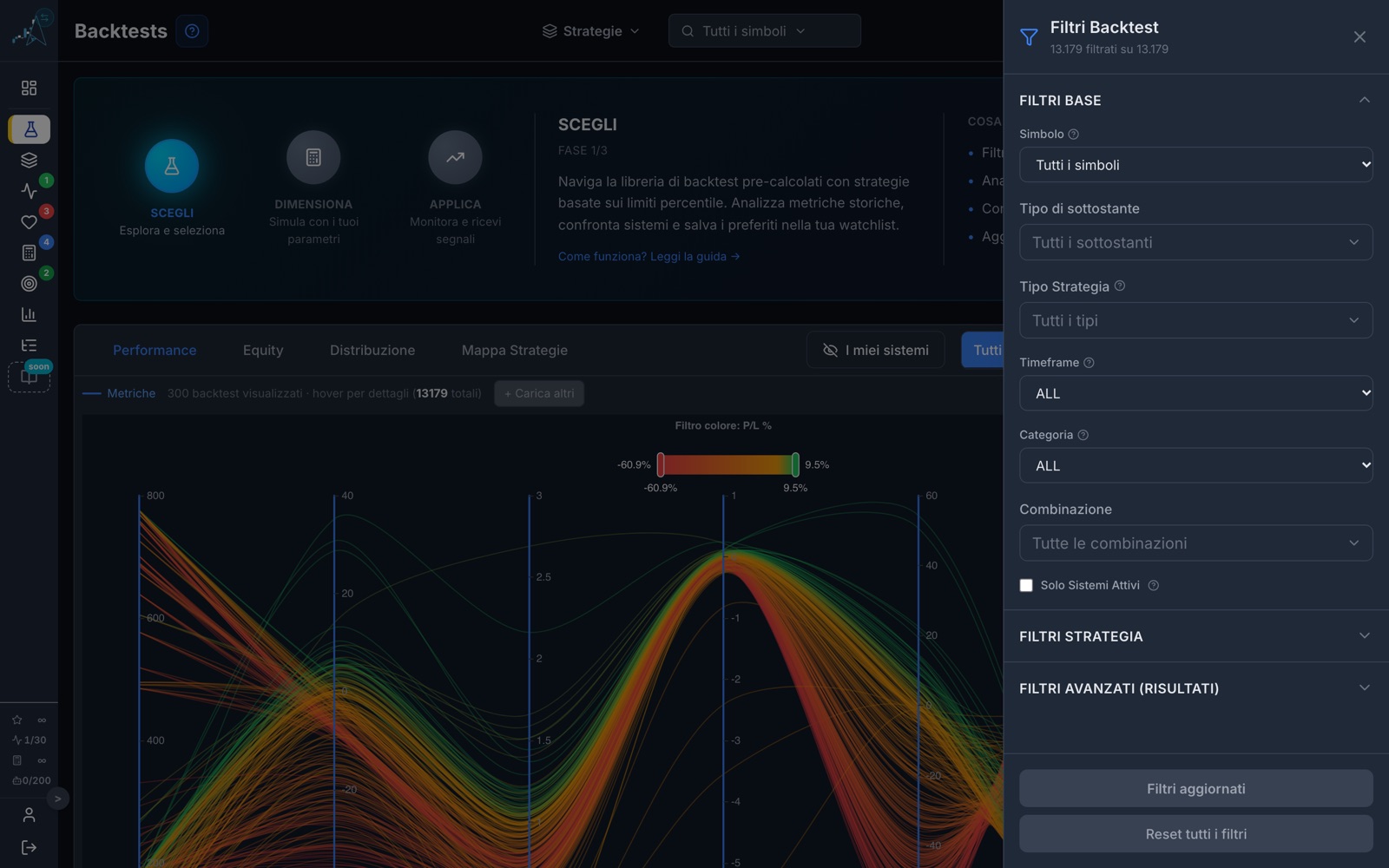Switch to the Distribuzione tab
The image size is (1389, 868).
[372, 350]
